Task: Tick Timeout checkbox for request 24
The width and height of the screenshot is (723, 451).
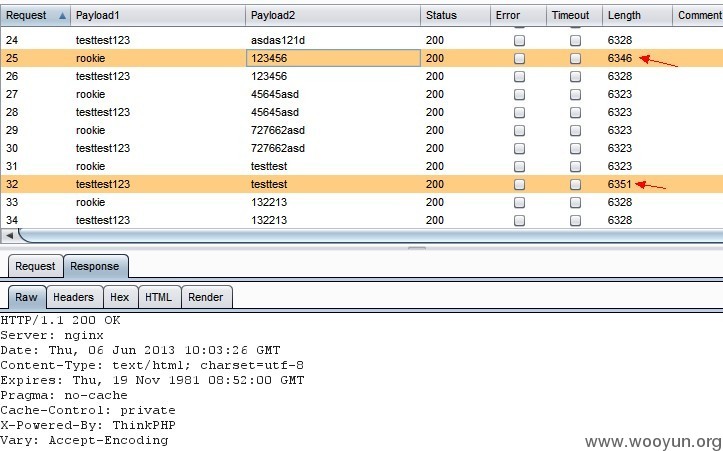Action: pyautogui.click(x=575, y=41)
